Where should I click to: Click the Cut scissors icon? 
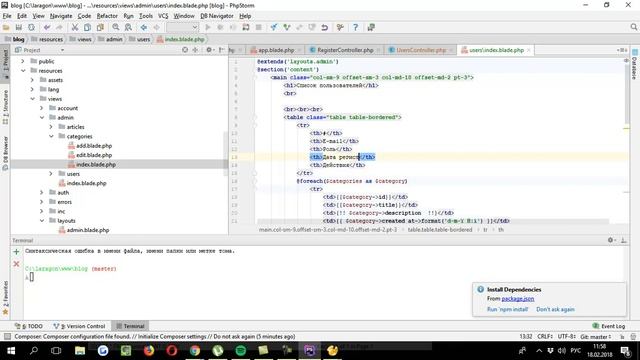75,27
